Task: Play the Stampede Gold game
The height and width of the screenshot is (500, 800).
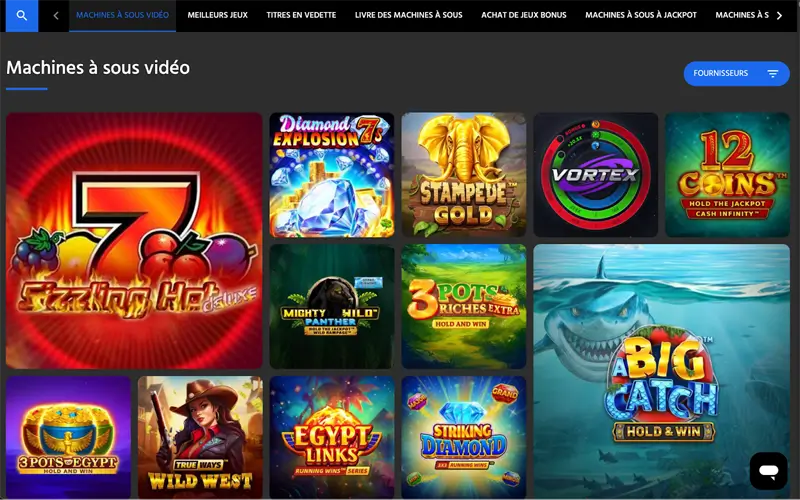Action: pyautogui.click(x=464, y=175)
